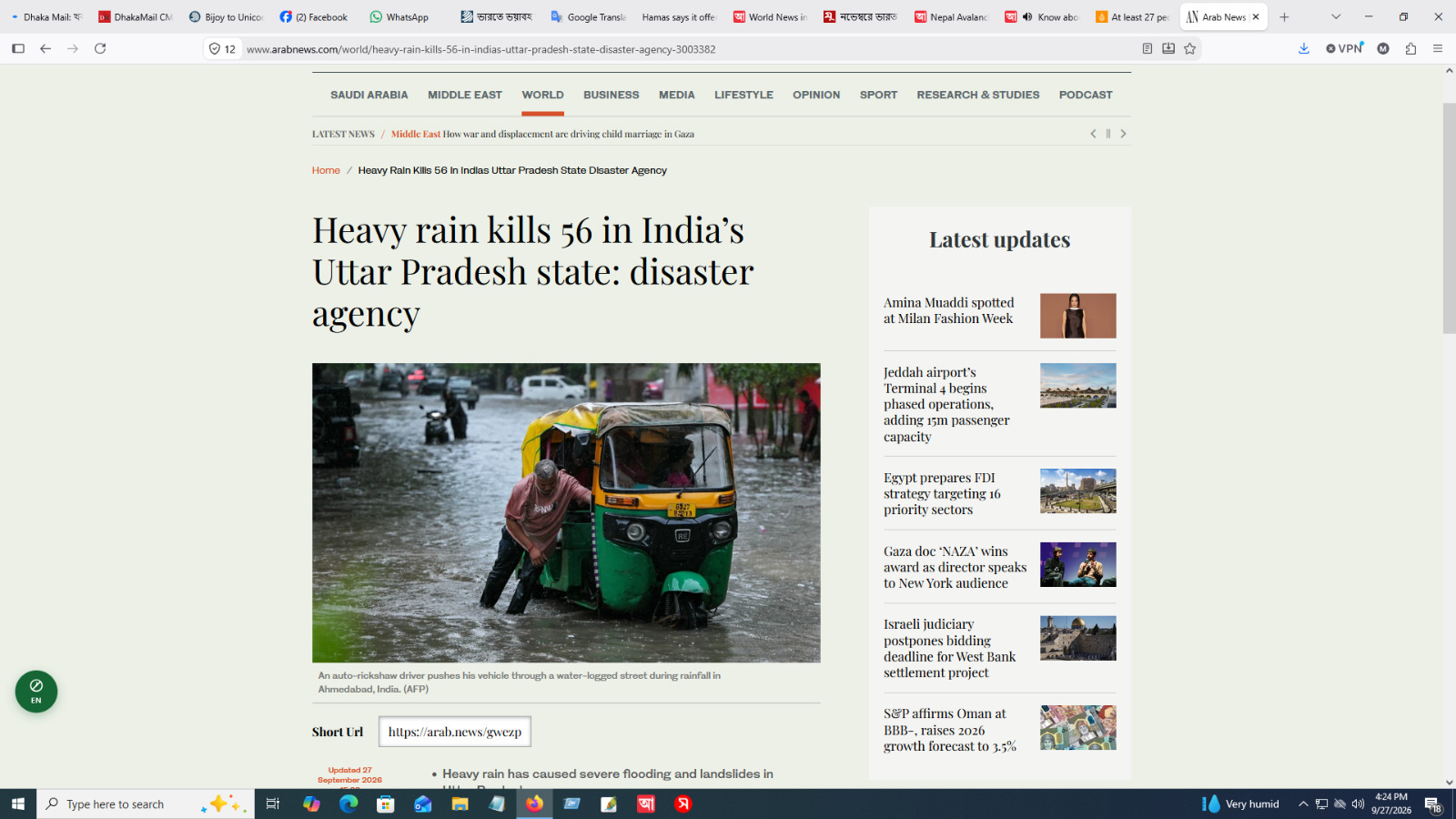Open reader view for this article
Image resolution: width=1456 pixels, height=819 pixels.
(1148, 49)
